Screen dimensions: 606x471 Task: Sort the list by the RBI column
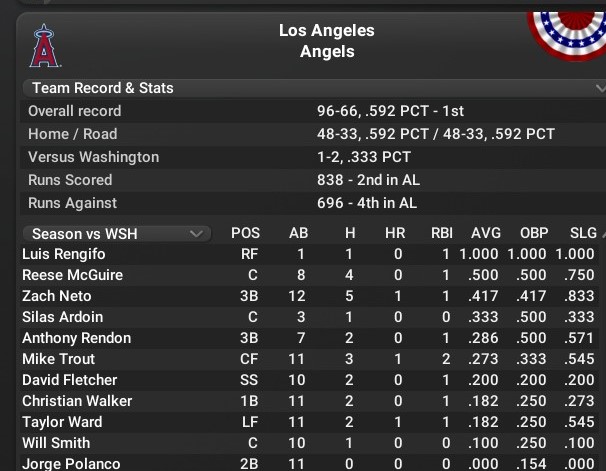click(442, 233)
